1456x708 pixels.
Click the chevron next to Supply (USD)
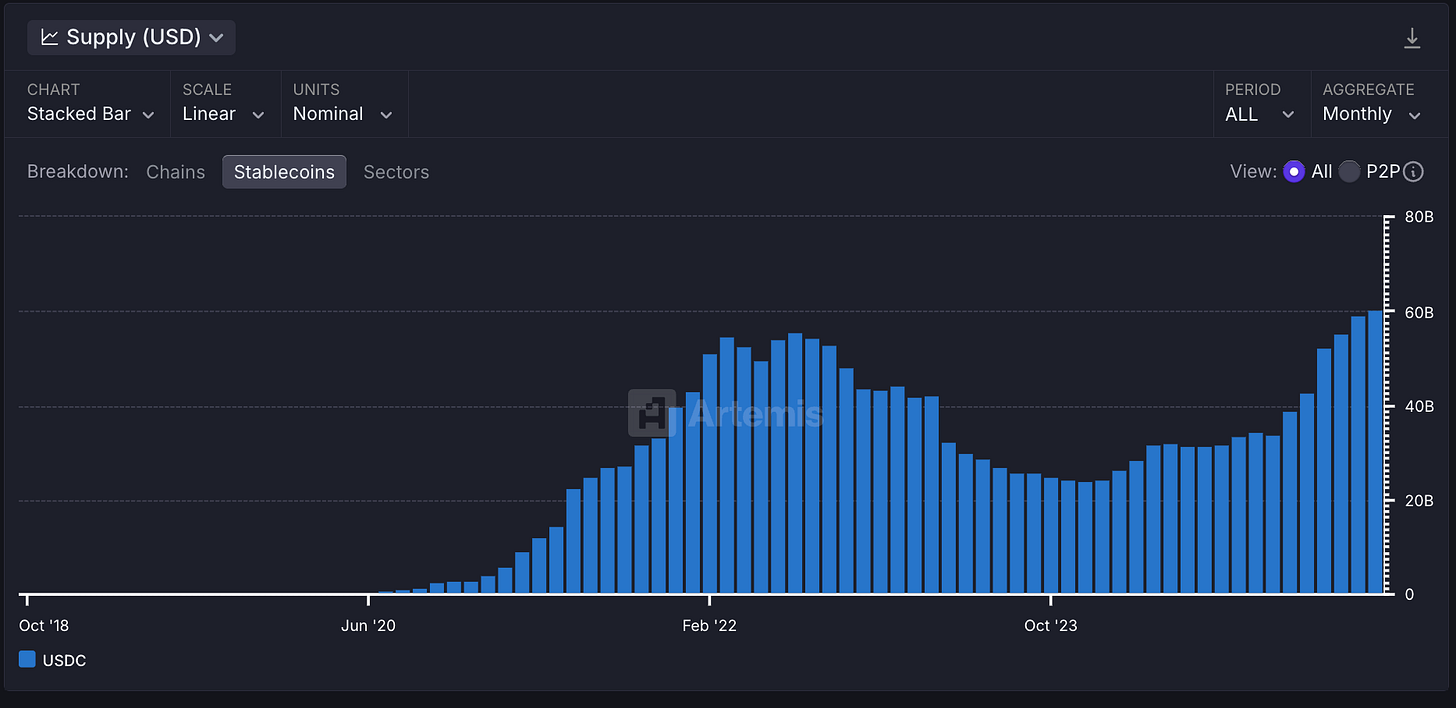coord(216,38)
